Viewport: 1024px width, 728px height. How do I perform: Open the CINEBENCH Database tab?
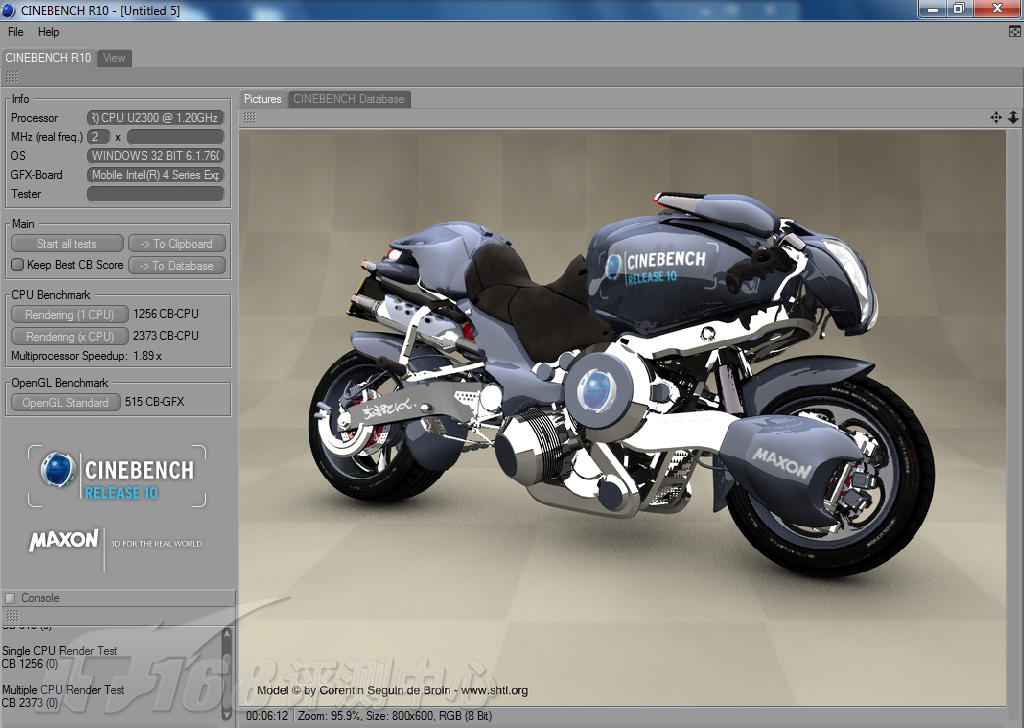click(x=349, y=99)
